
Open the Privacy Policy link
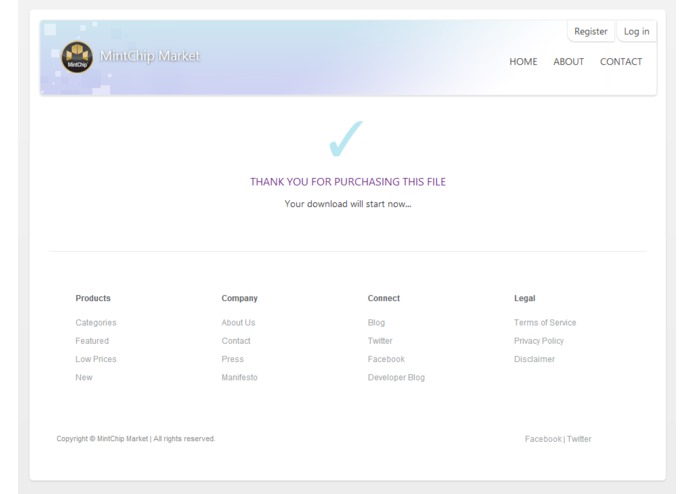(x=539, y=341)
